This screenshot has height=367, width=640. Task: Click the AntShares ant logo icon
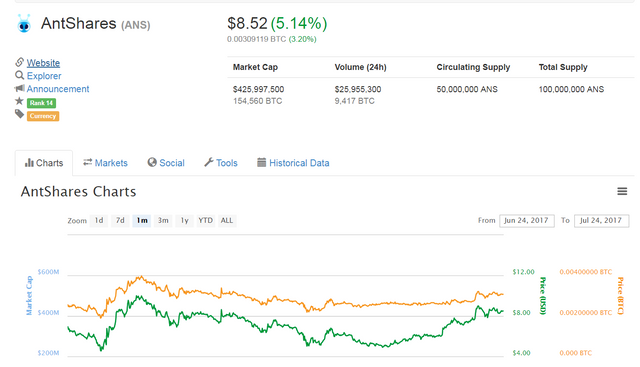[24, 23]
